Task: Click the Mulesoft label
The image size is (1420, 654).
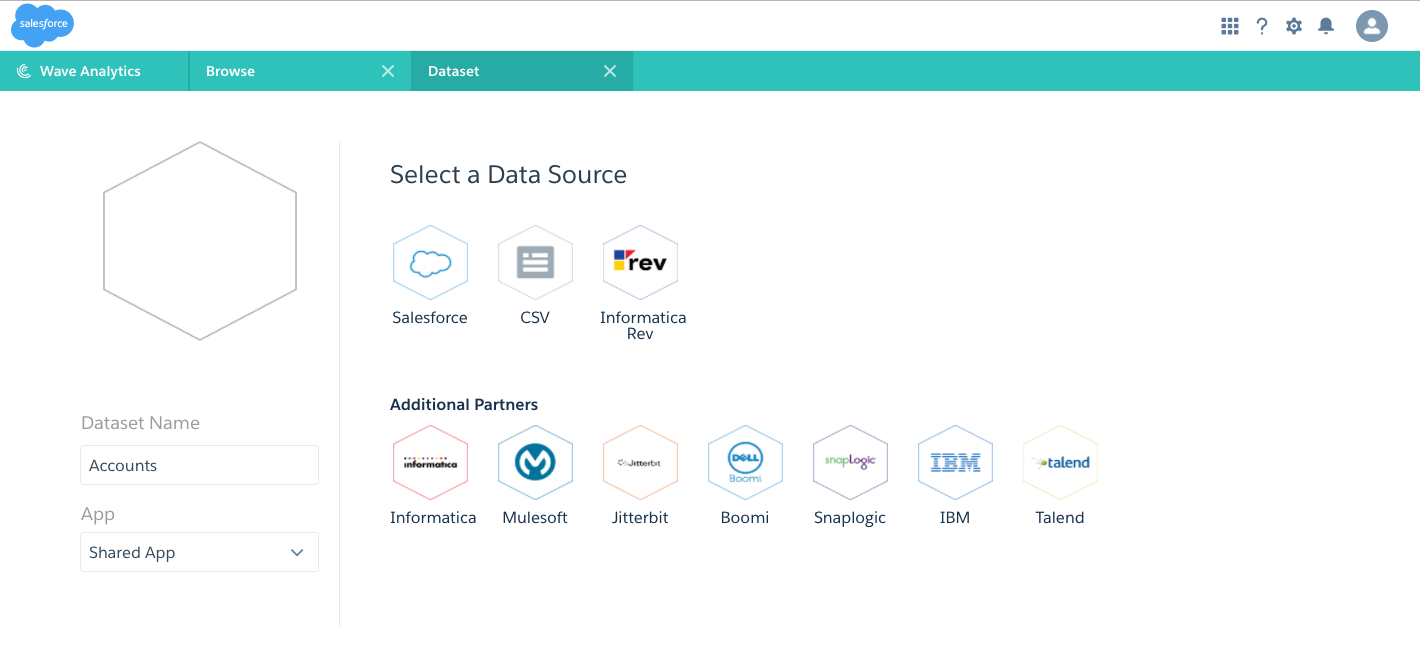Action: click(535, 517)
